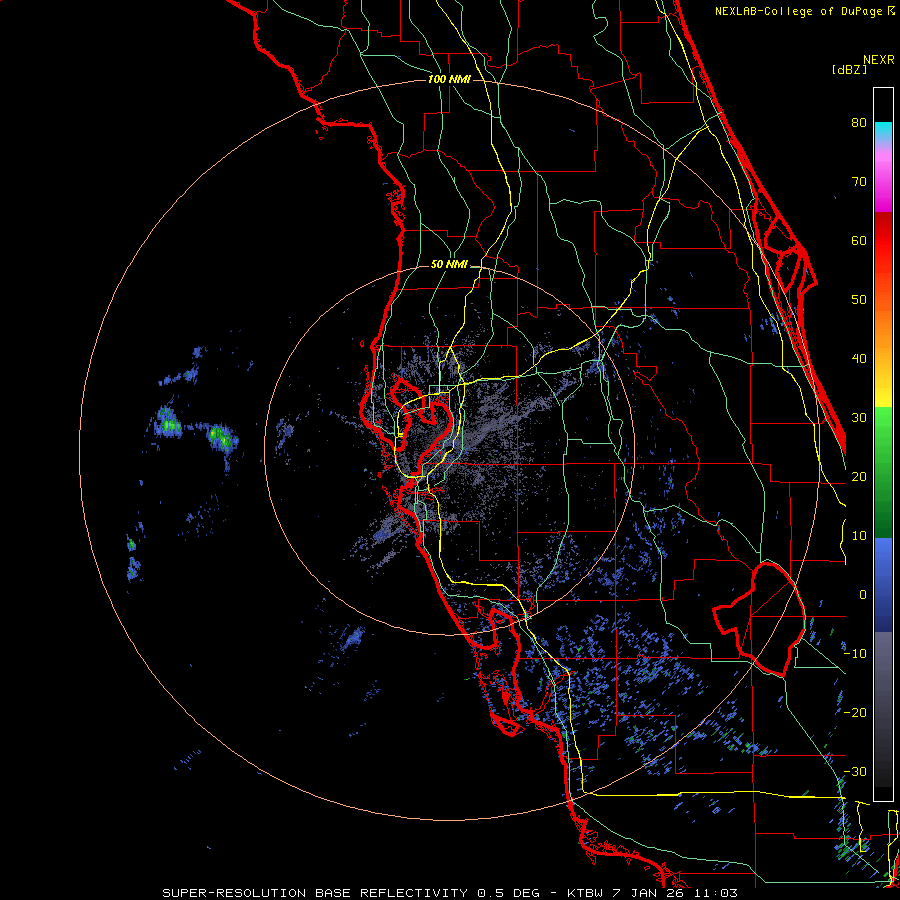This screenshot has height=900, width=900.
Task: Click the NEXR label above the color scale
Action: point(878,60)
